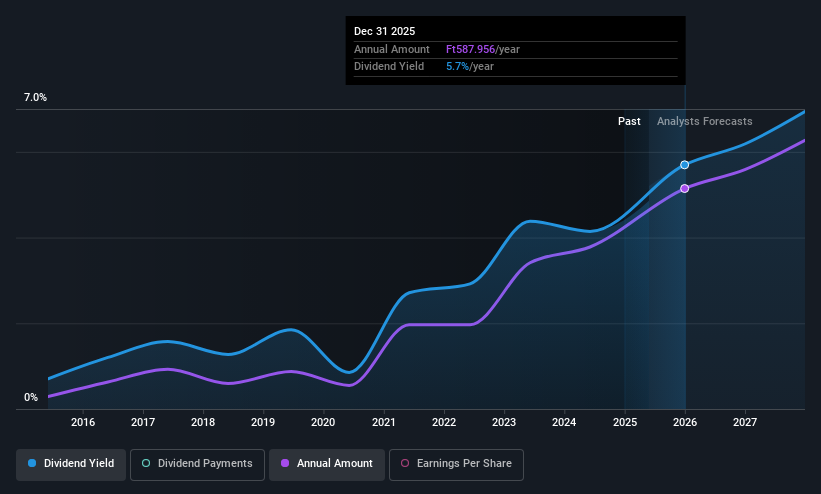The width and height of the screenshot is (821, 494).
Task: Click the blue Dividend Yield legend dot
Action: click(x=32, y=463)
